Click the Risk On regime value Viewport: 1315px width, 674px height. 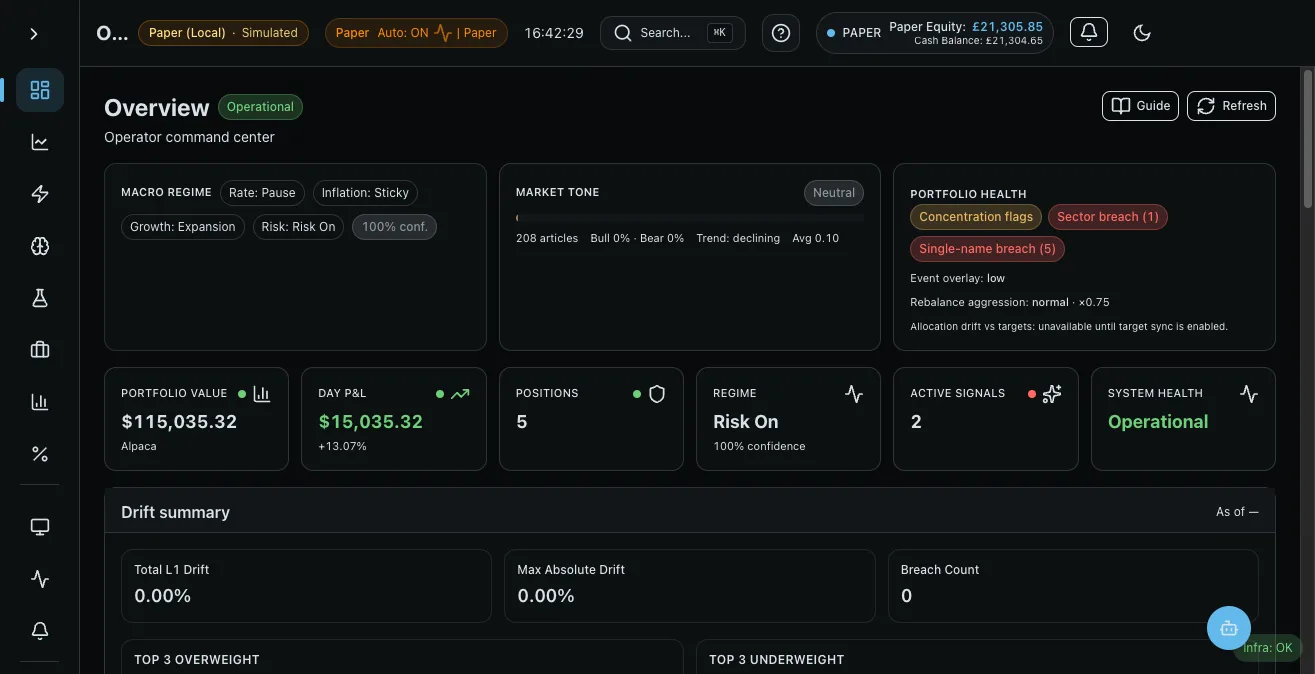click(746, 422)
